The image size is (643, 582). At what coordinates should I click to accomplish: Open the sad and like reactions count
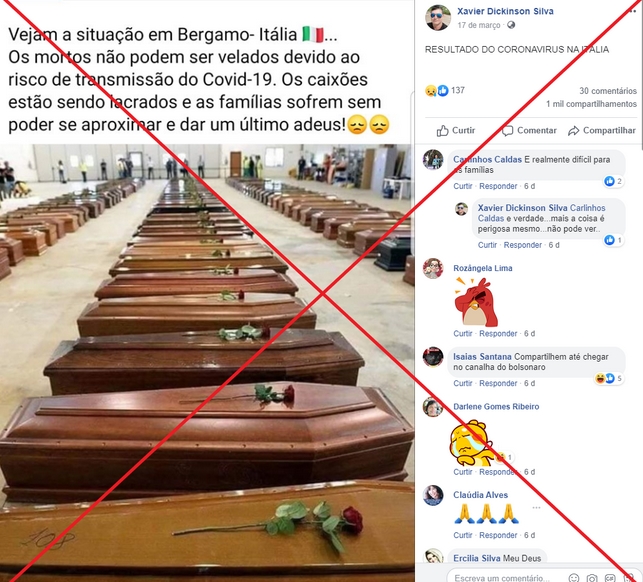coord(445,90)
